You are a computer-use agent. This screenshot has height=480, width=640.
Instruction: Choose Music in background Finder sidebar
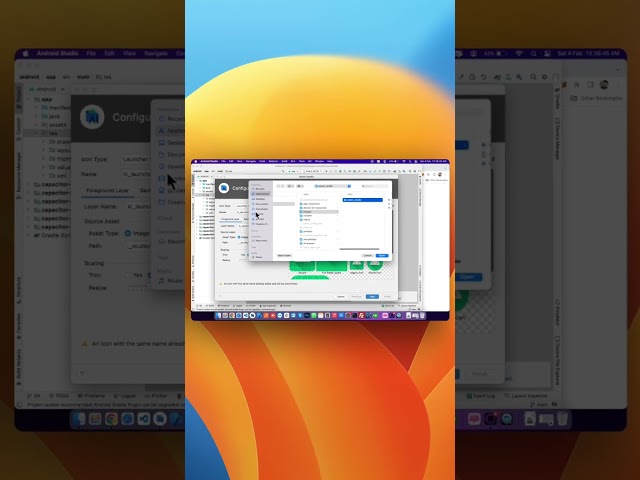click(171, 281)
